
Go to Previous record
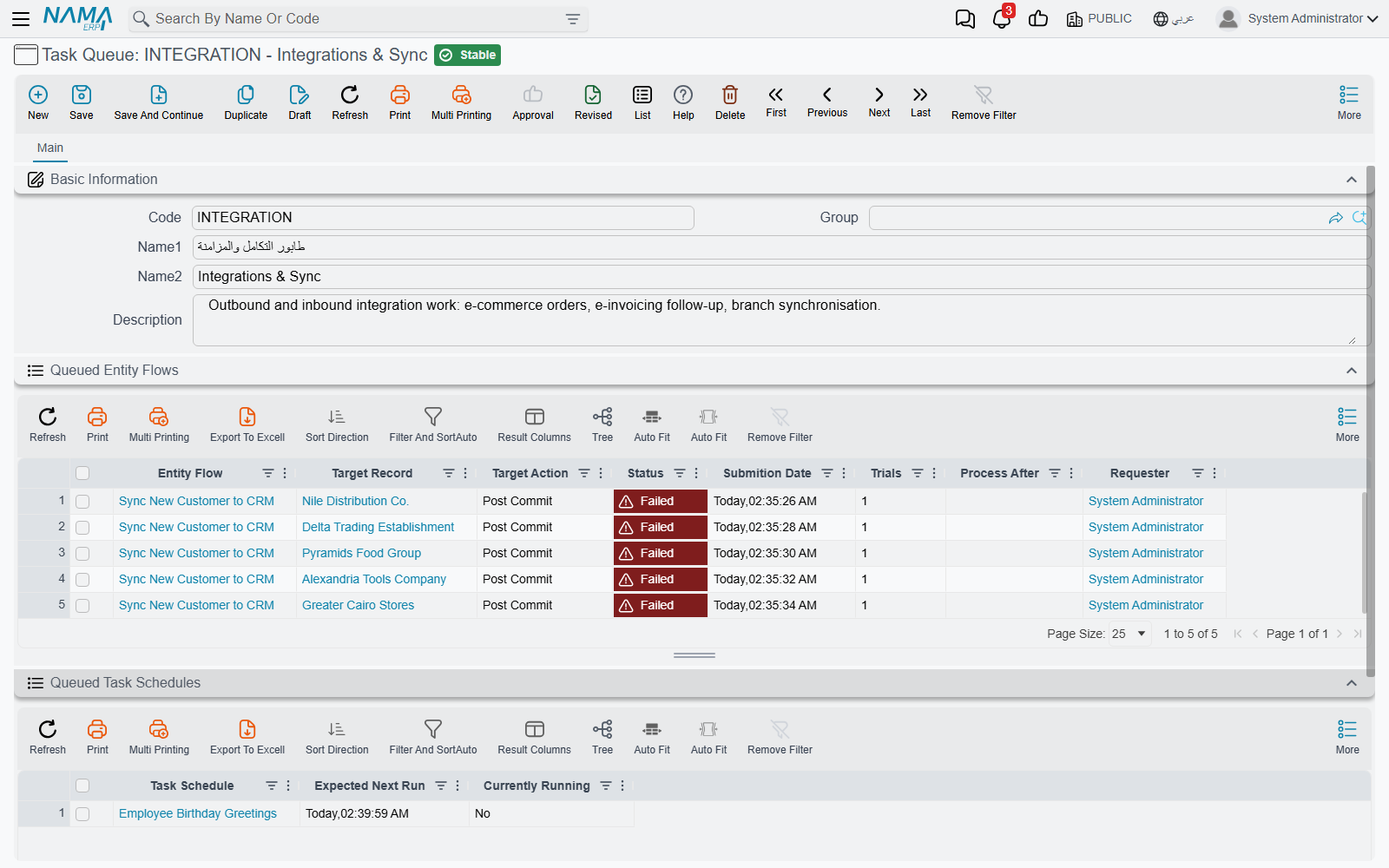827,94
